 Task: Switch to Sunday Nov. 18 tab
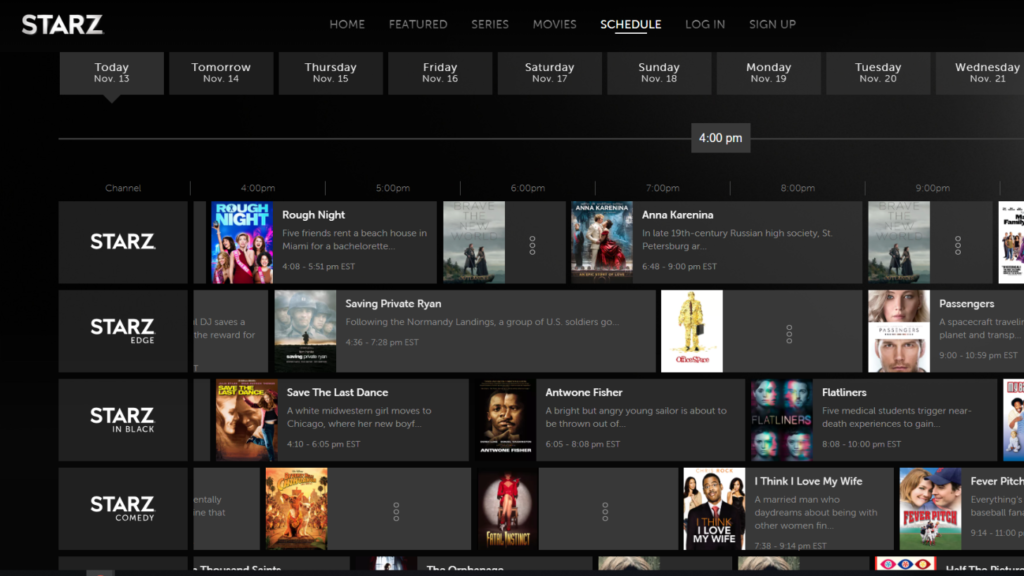659,73
